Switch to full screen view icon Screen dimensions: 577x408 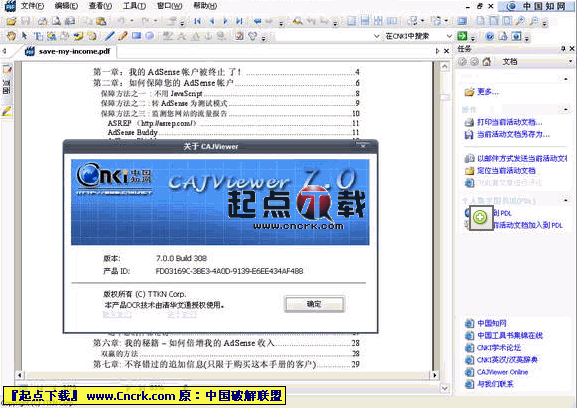pyautogui.click(x=462, y=21)
